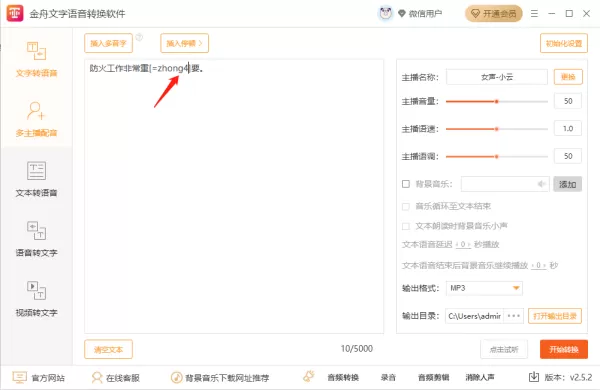Viewport: 600px width, 390px height.
Task: Adjust the 主播语调 slider
Action: point(497,157)
